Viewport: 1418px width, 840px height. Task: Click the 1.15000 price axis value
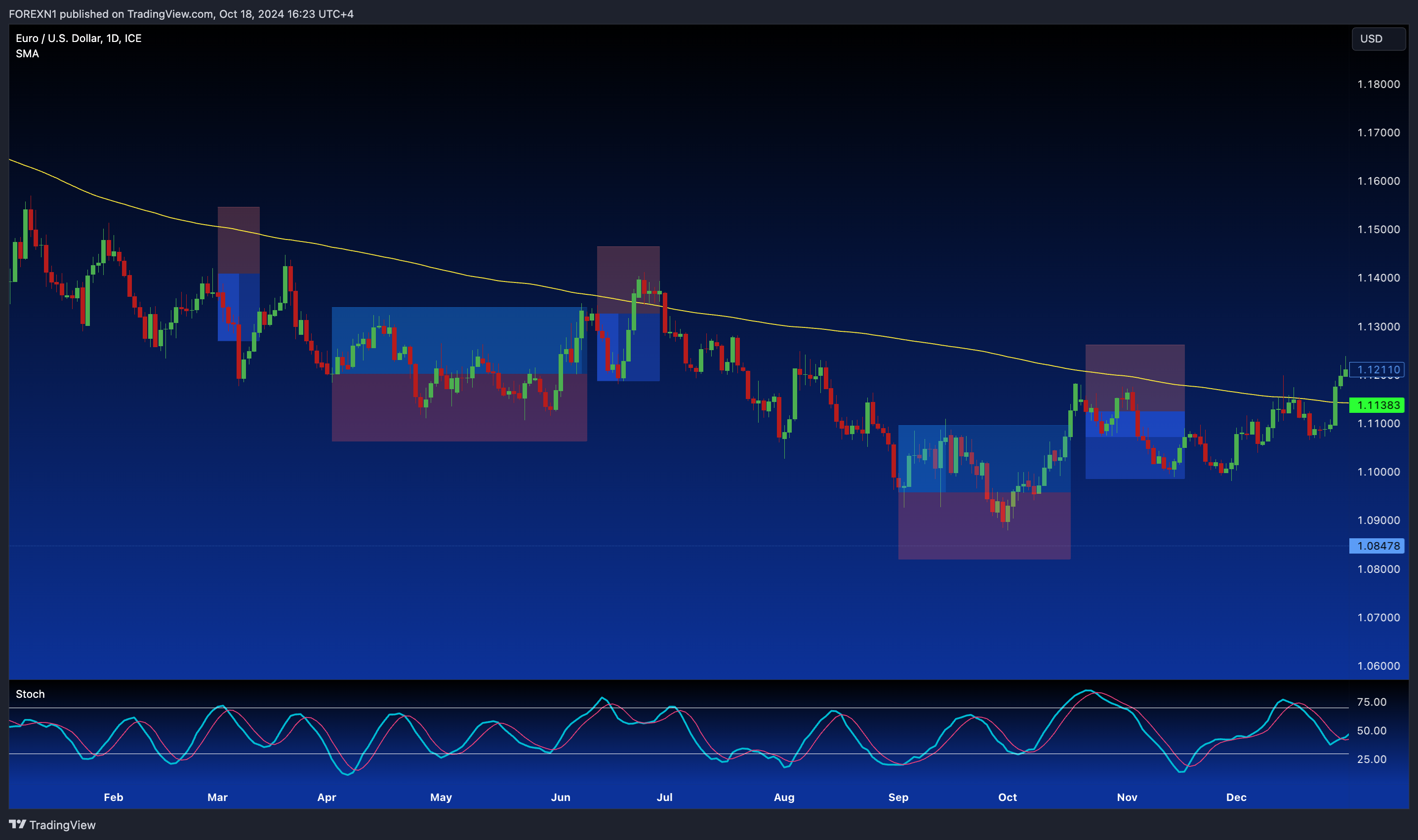coord(1378,229)
